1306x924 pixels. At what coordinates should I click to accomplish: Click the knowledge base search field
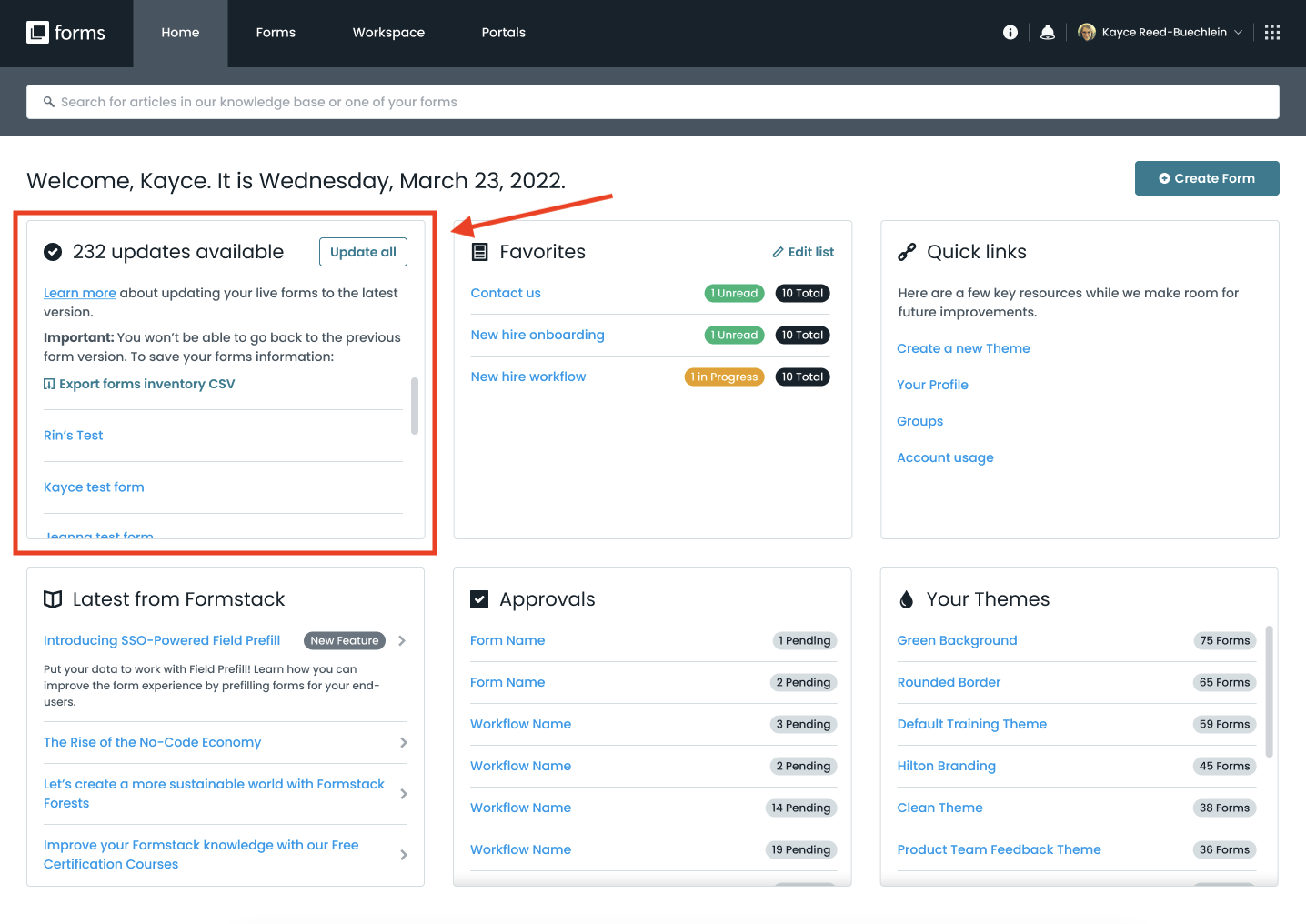[364, 101]
